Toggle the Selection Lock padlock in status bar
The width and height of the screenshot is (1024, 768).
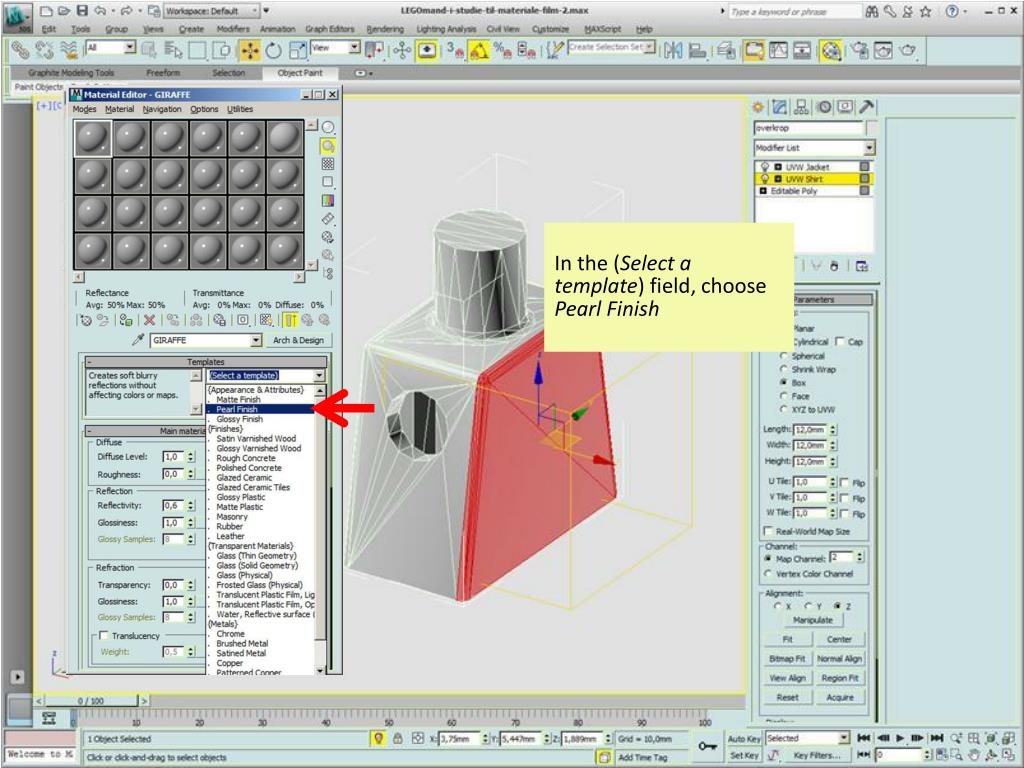[398, 739]
